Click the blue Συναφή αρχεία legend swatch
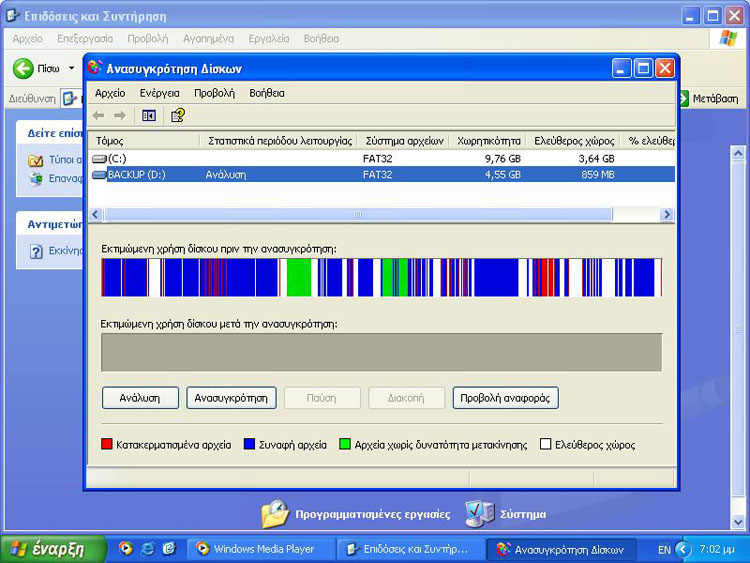750x563 pixels. (249, 444)
